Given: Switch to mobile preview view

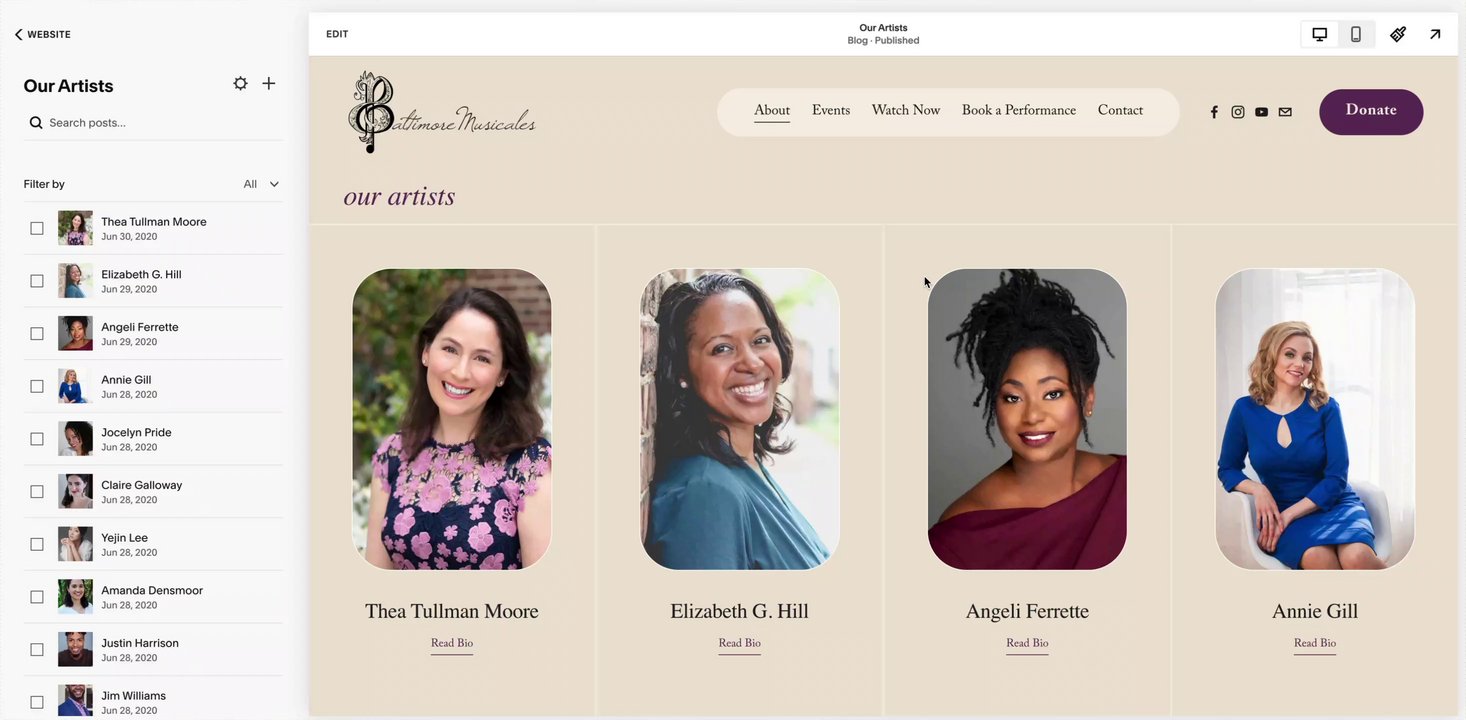Looking at the screenshot, I should (1356, 34).
